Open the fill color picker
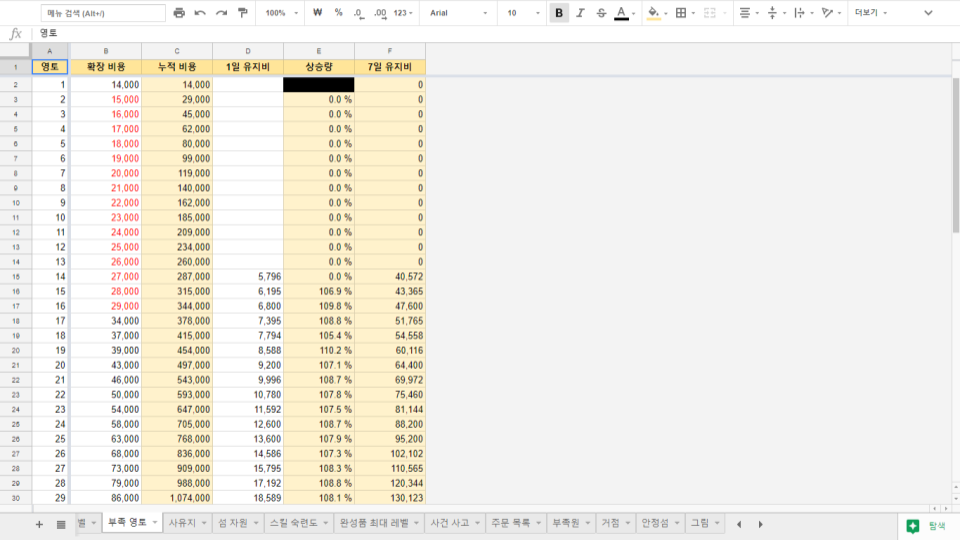Screen dimensions: 960x540 click(x=653, y=13)
